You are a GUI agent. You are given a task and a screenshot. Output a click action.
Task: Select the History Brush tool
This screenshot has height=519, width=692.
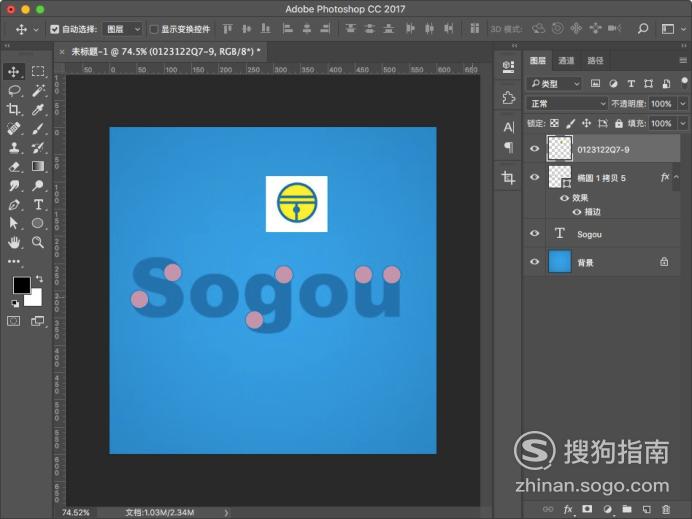tap(38, 147)
